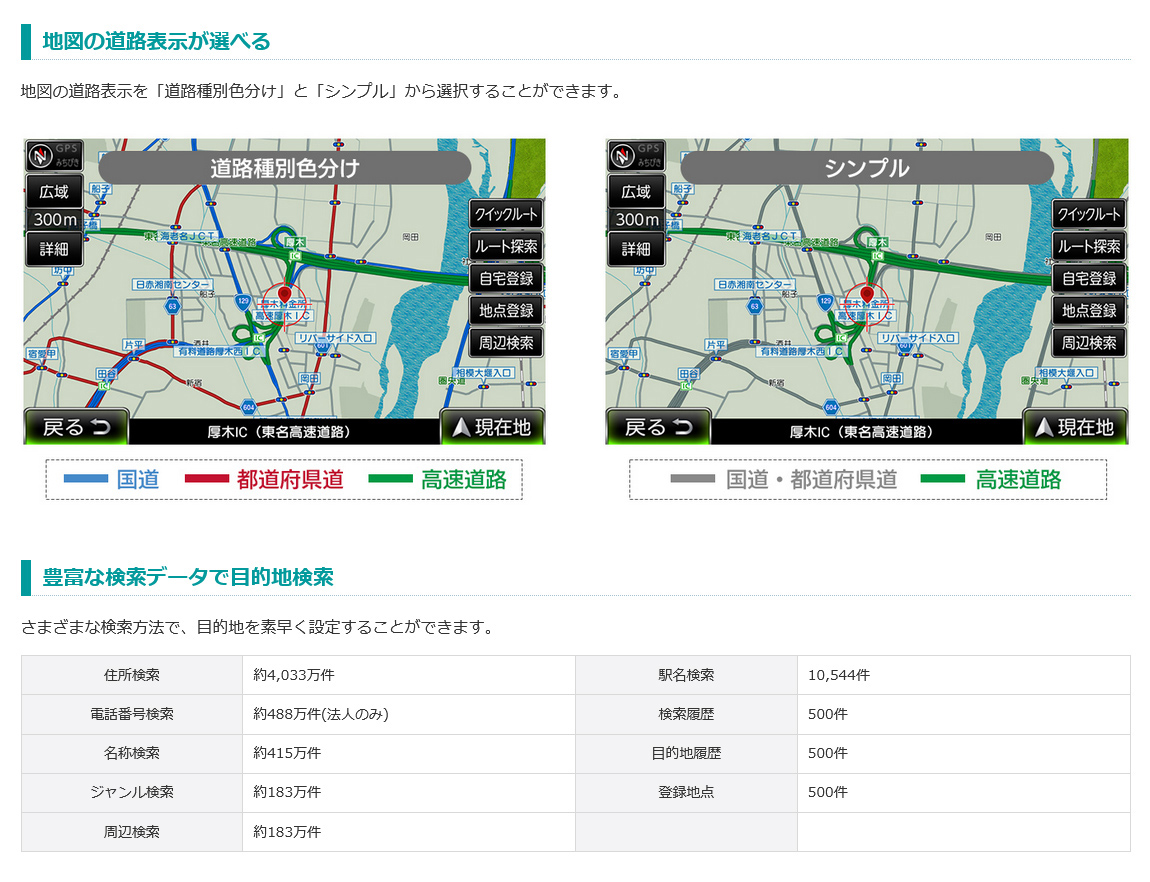Click route 604 shield on right map
1150x882 pixels.
[830, 407]
